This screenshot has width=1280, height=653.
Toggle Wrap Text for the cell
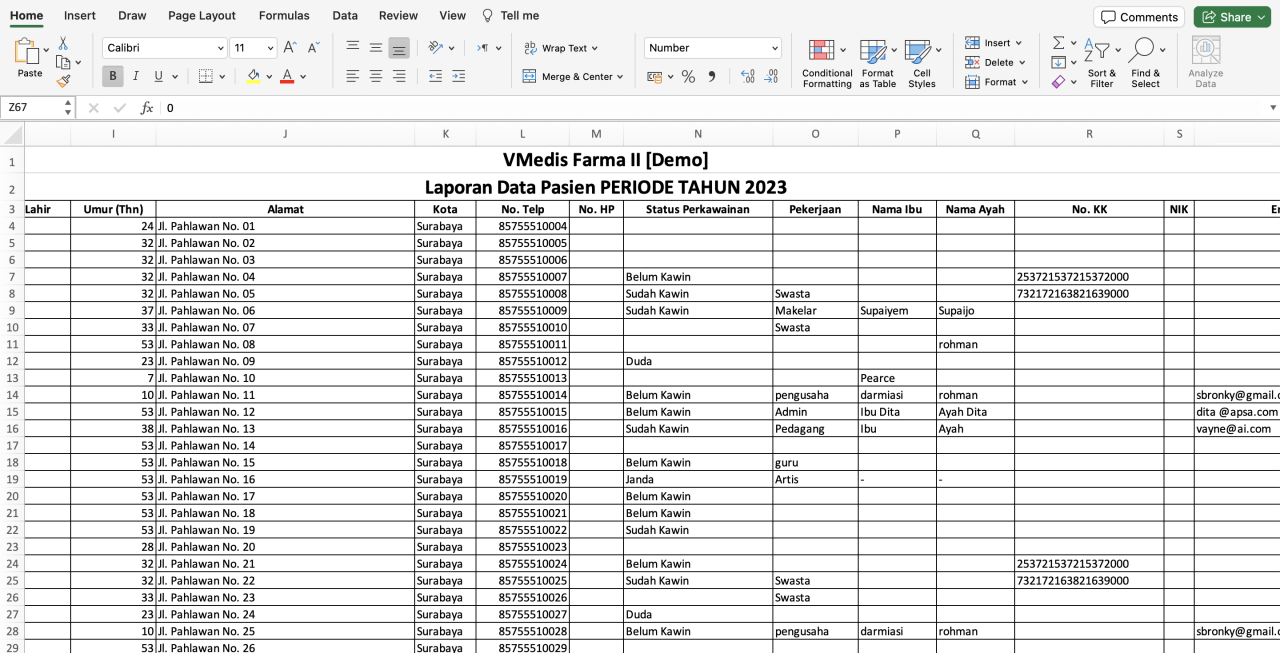pyautogui.click(x=556, y=48)
